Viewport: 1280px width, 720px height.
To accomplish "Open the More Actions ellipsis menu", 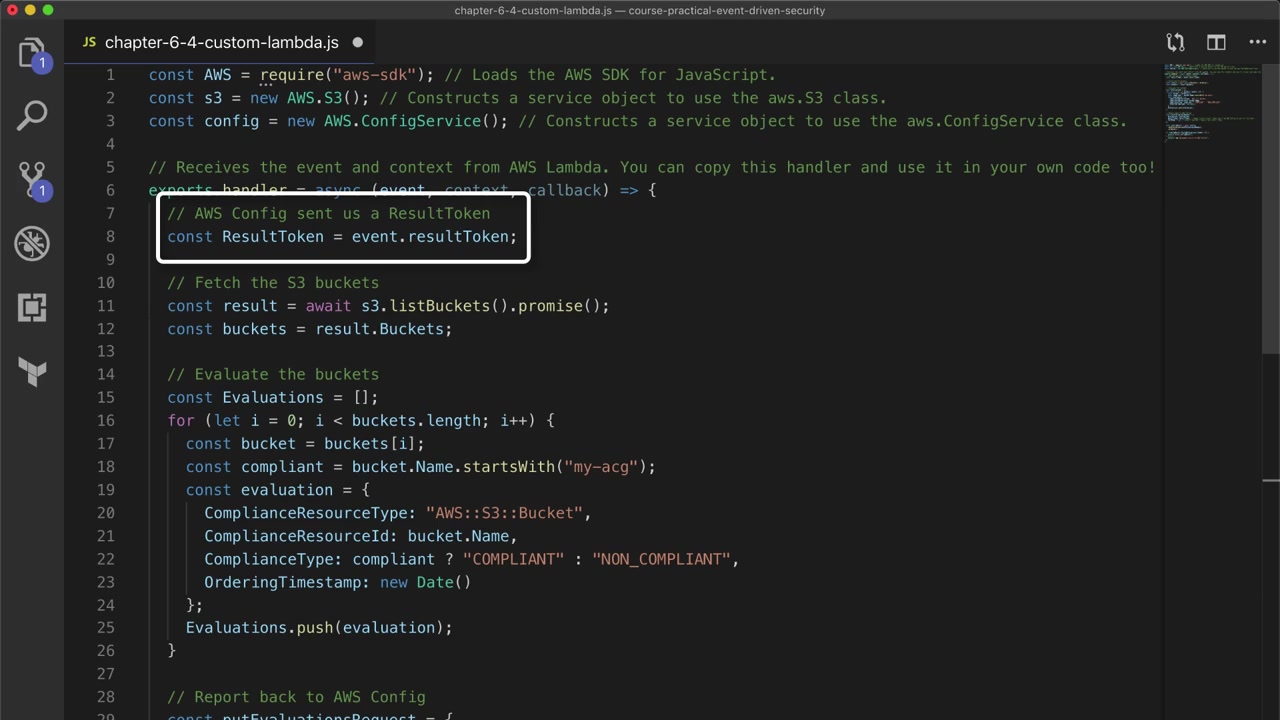I will click(1258, 42).
